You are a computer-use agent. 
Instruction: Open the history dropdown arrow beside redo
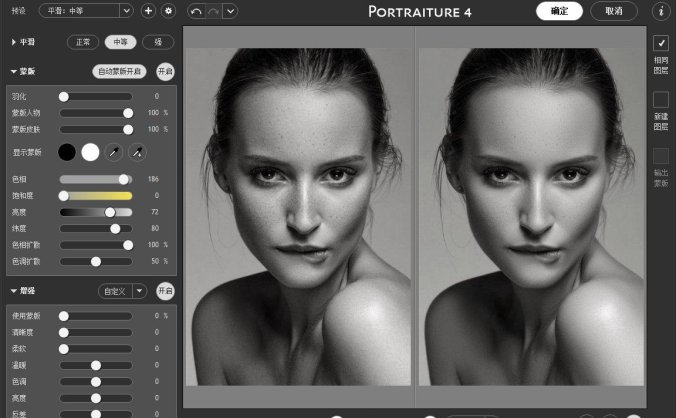pos(231,11)
